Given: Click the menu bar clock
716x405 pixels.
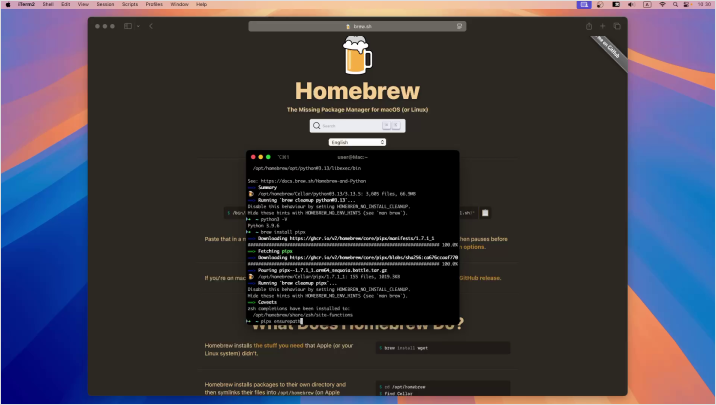Looking at the screenshot, I should click(x=704, y=4).
